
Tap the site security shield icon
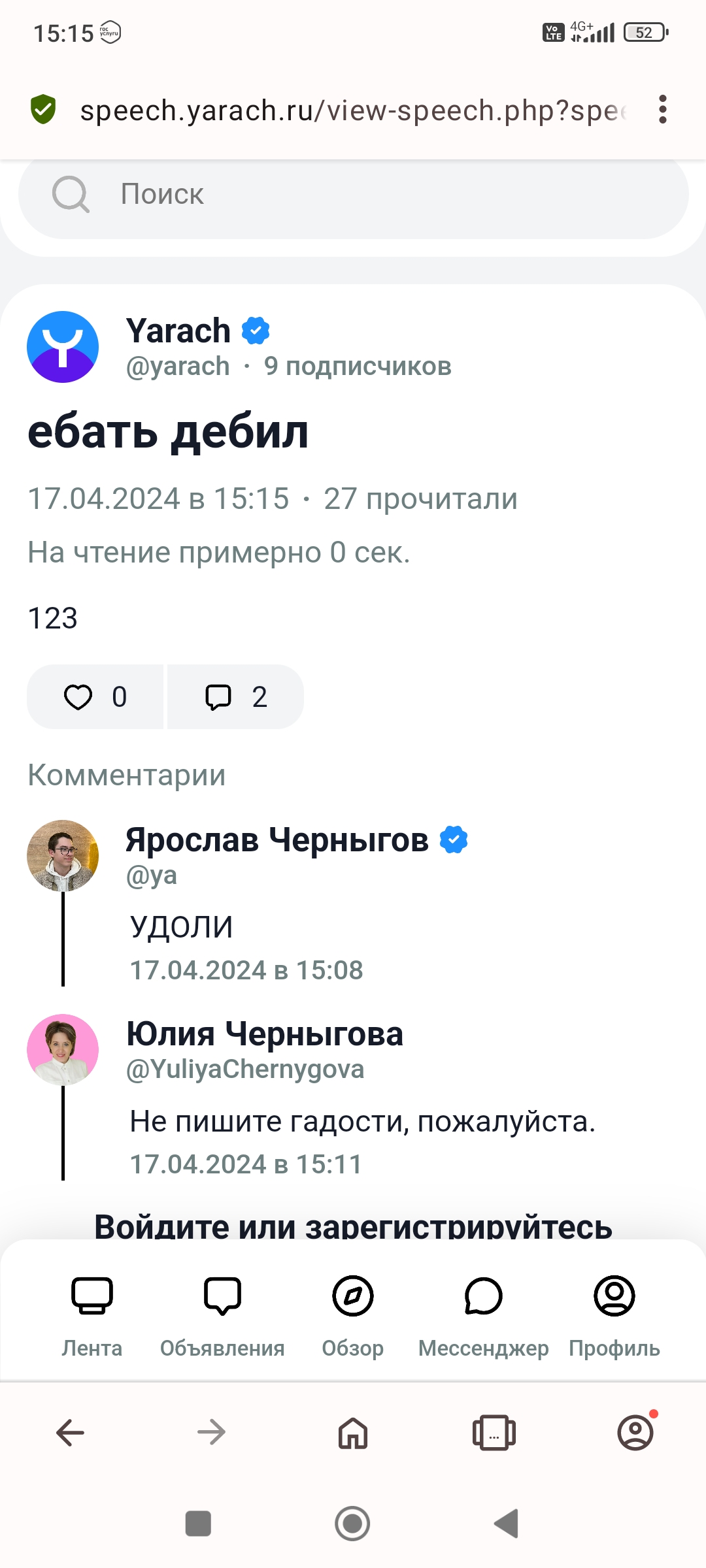coord(43,110)
